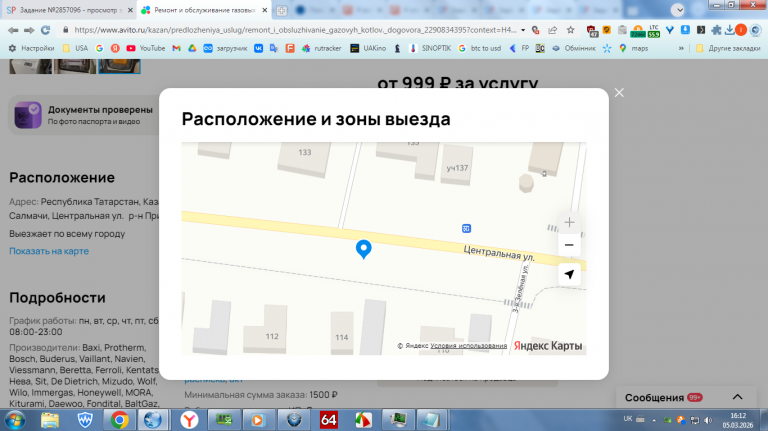Viewport: 768px width, 431px height.
Task: Open the Обмінник bookmark
Action: coord(574,48)
